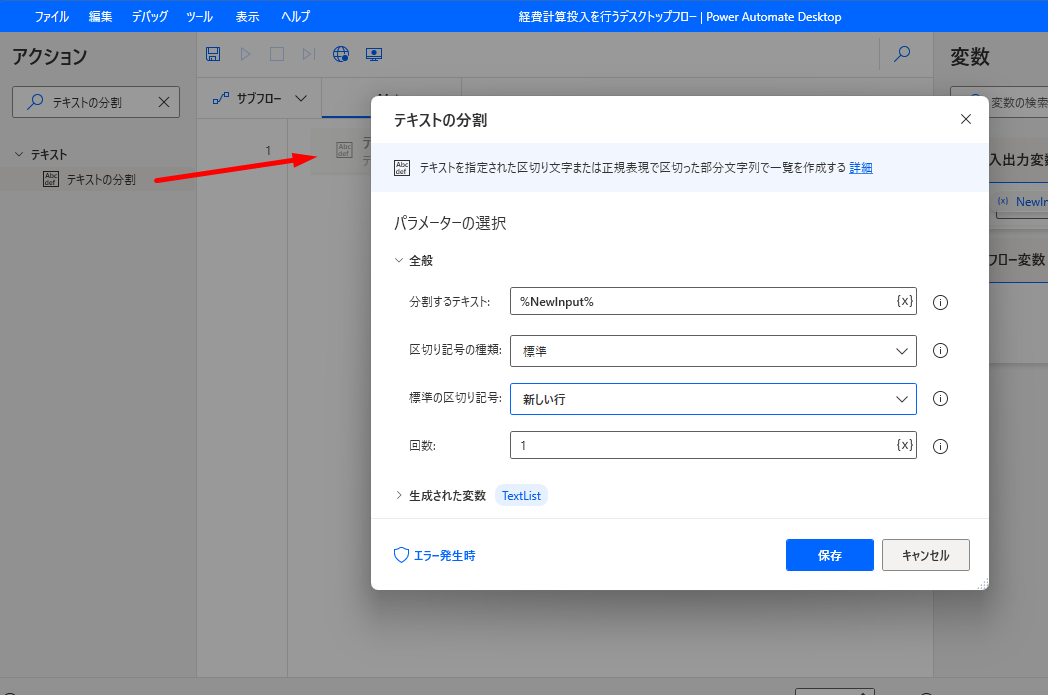Open the 詳細 link in dialog description

tap(860, 168)
